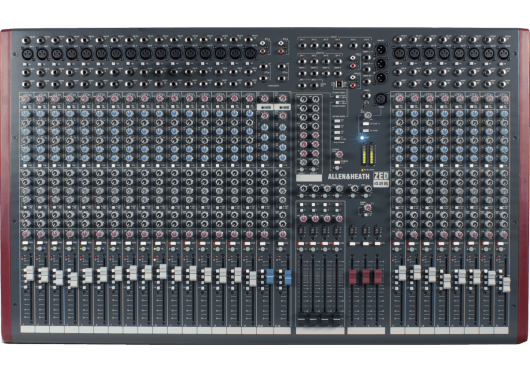The image size is (530, 371).
Task: Click the USB port in the master section
Action: (x=338, y=84)
